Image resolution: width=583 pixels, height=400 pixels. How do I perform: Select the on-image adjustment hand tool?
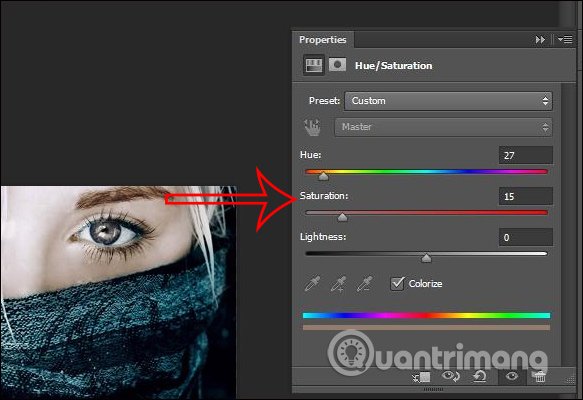312,127
